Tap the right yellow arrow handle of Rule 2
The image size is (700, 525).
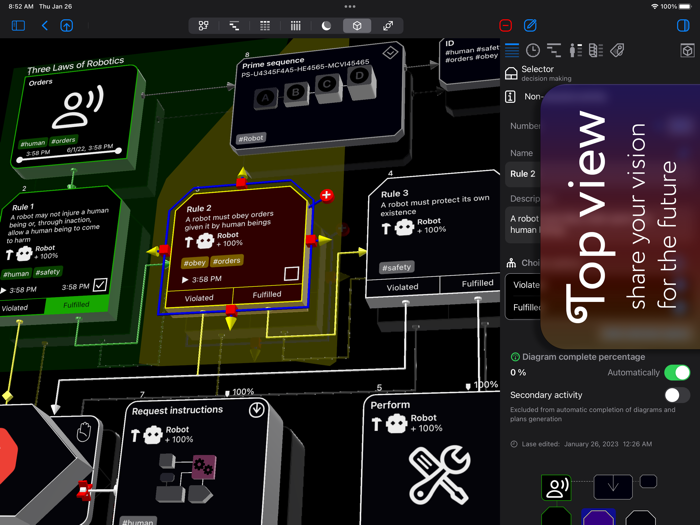325,240
